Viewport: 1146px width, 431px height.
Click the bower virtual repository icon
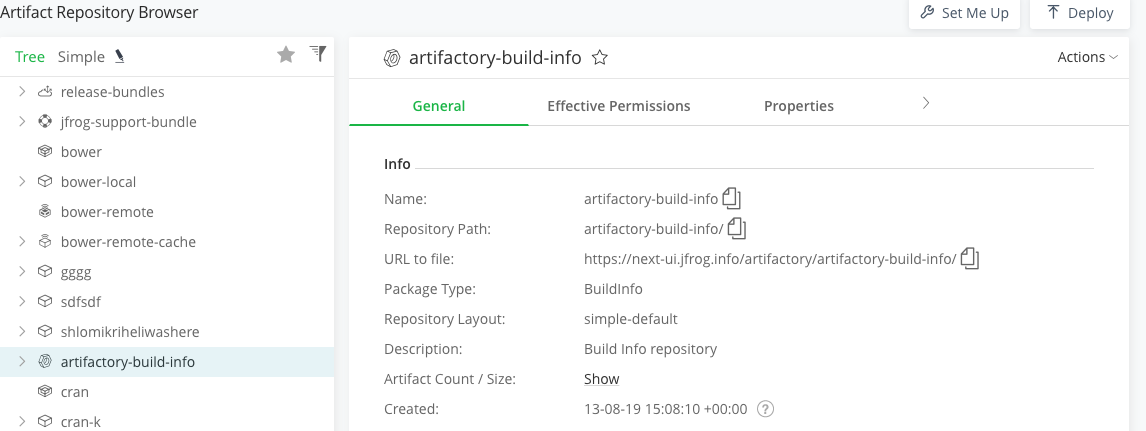pos(45,151)
